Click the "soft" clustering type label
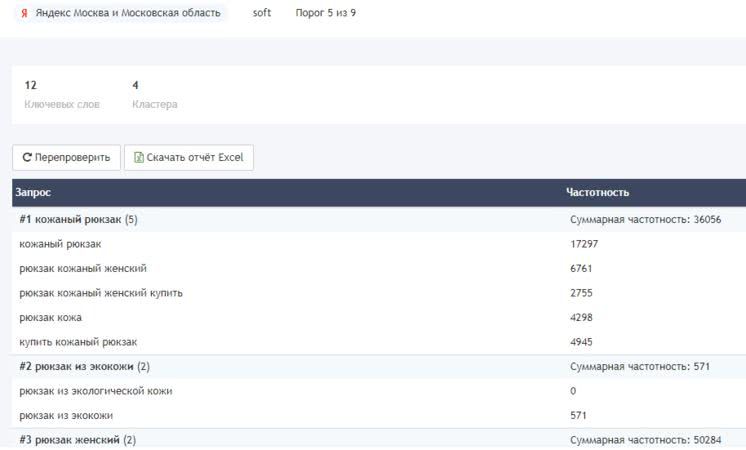746x450 pixels. pyautogui.click(x=262, y=14)
